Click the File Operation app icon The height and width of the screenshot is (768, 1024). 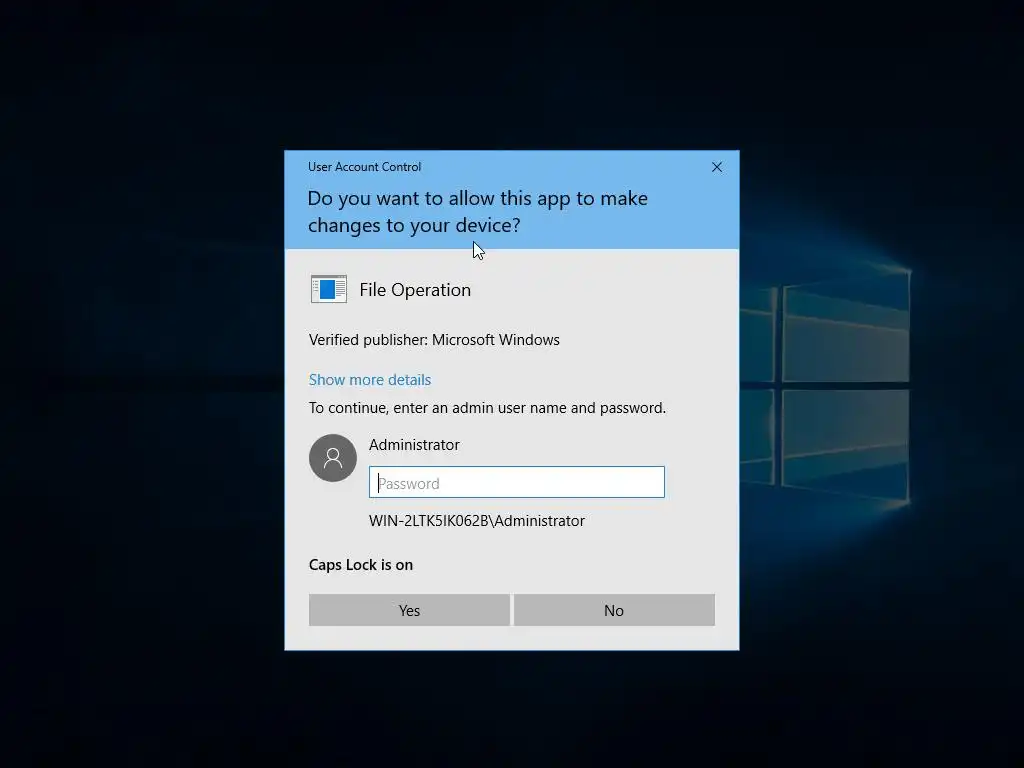pos(328,289)
